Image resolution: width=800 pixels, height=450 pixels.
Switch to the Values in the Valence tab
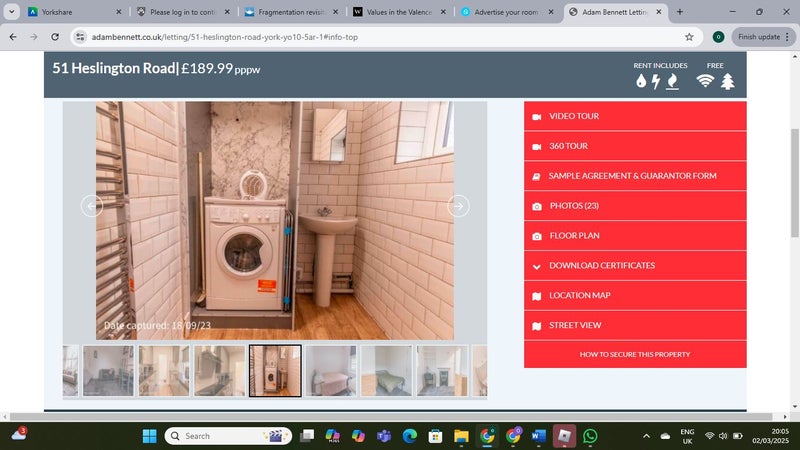coord(393,12)
